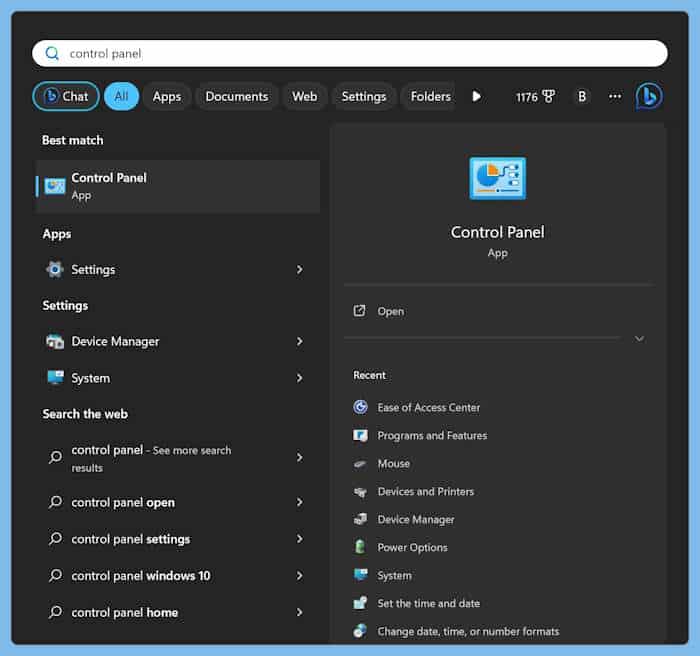Expand chevron for control panel open
Screen dimensions: 700x656
[300, 502]
